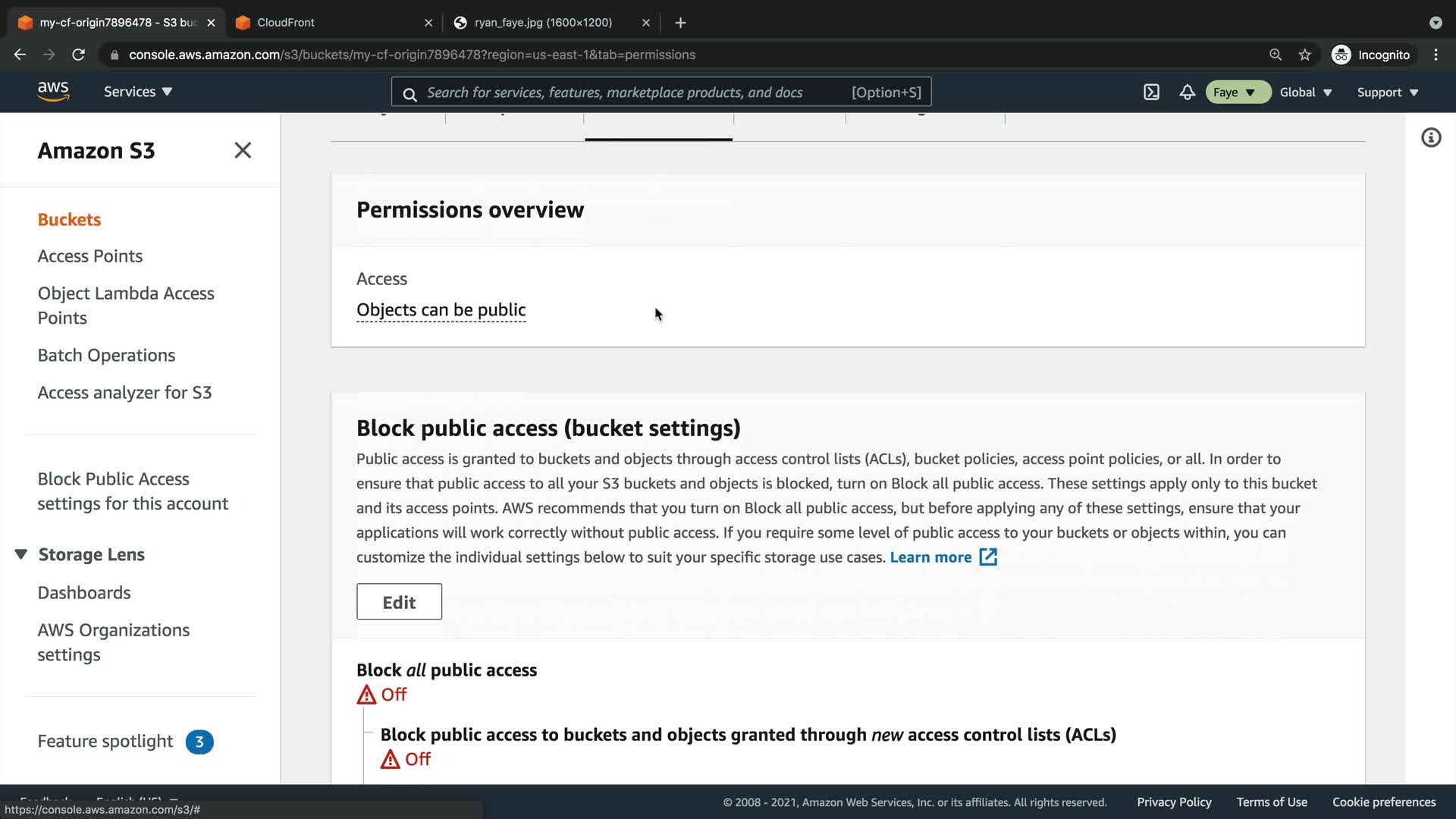Open a new browser tab
Screen dimensions: 1456x819
pos(680,23)
